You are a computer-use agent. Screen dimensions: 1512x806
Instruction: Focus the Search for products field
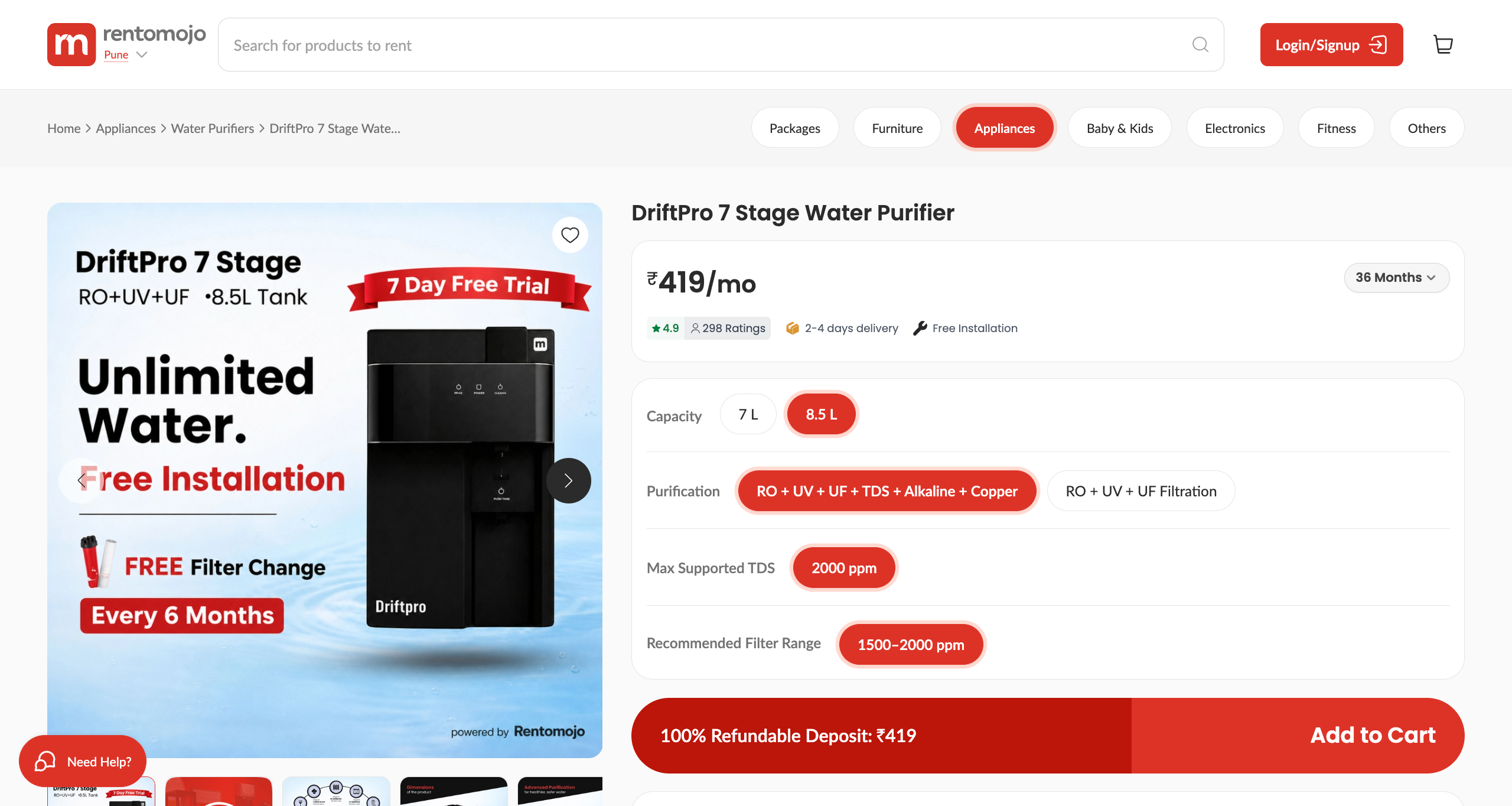pos(721,45)
